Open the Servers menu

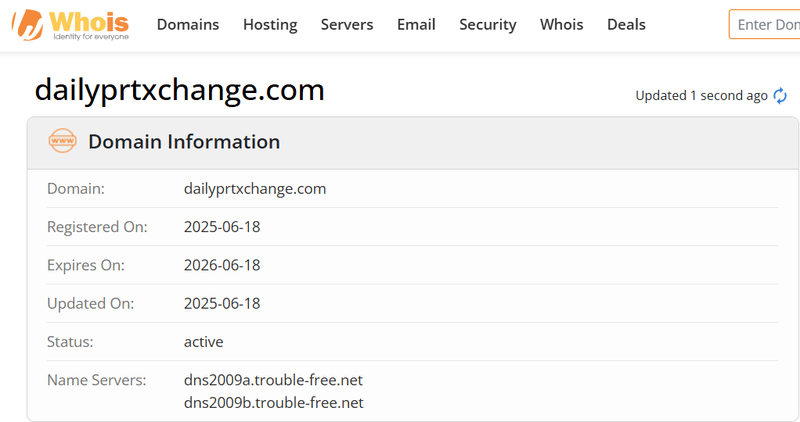pos(347,24)
